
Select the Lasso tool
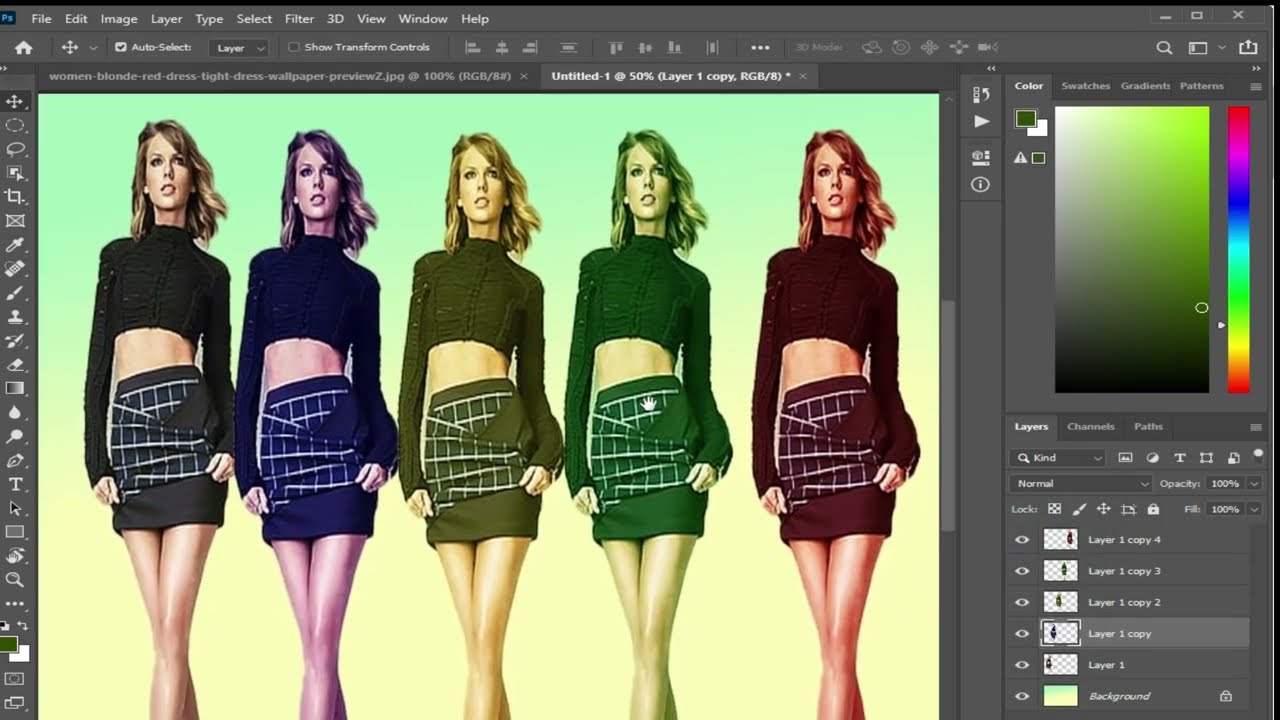click(15, 149)
